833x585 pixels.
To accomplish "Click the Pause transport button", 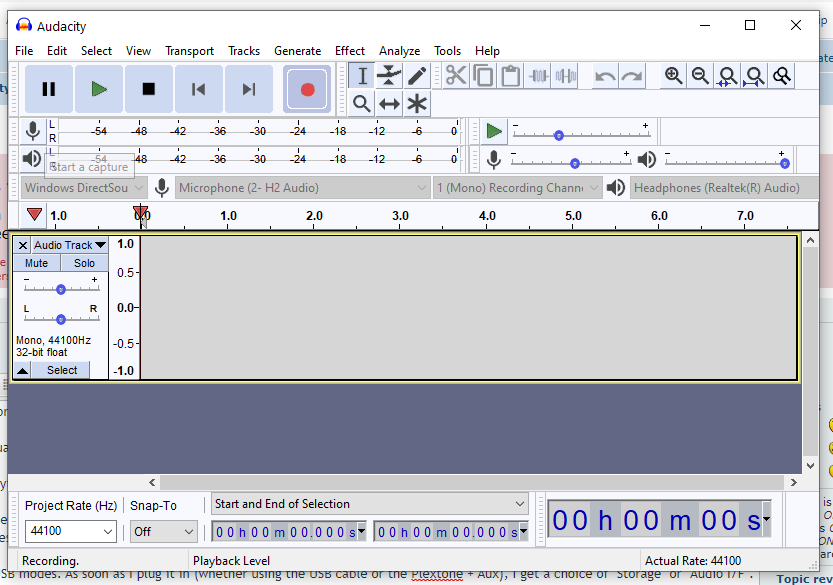I will [49, 89].
